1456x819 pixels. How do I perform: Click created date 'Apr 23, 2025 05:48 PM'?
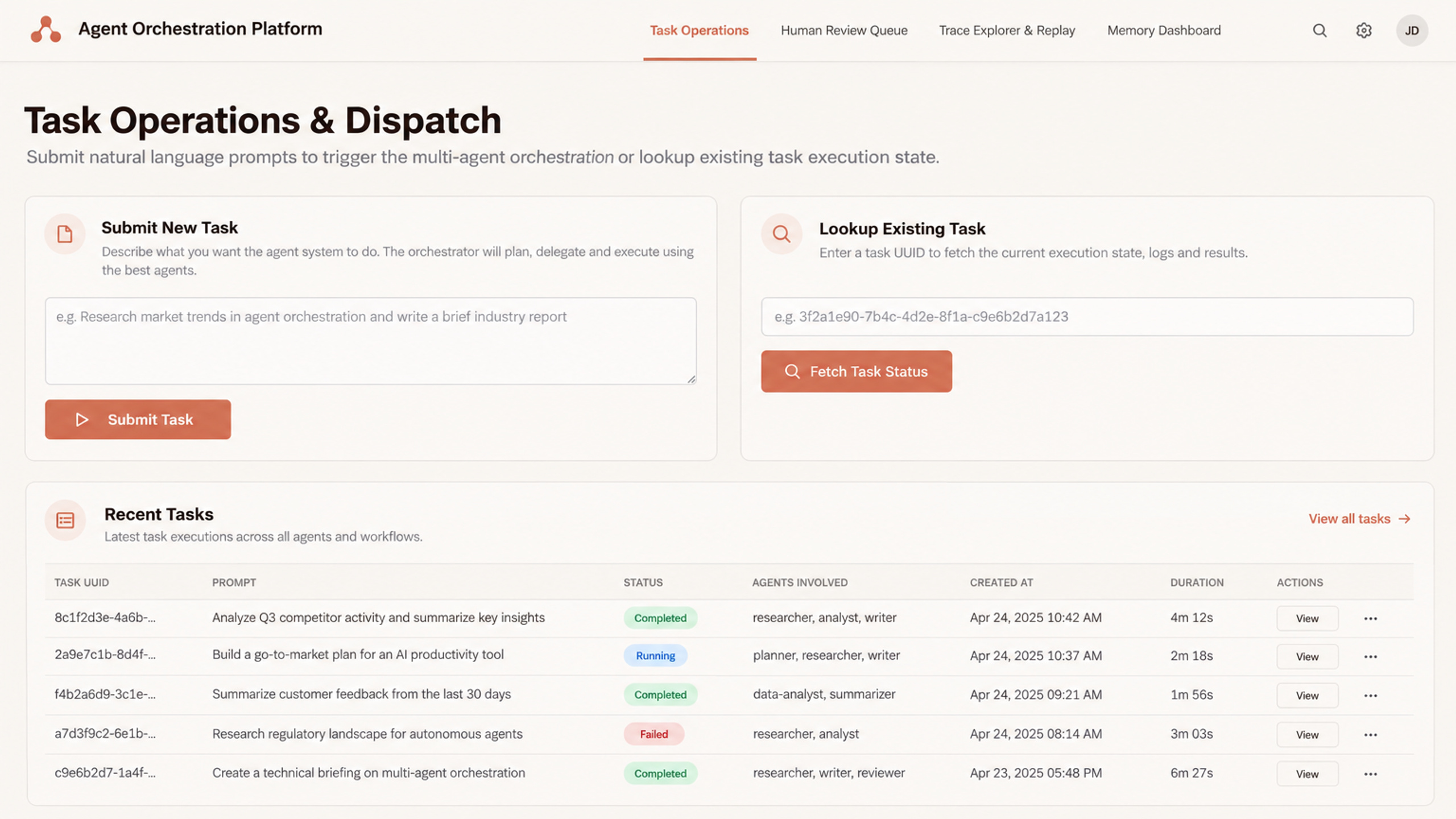[1036, 773]
